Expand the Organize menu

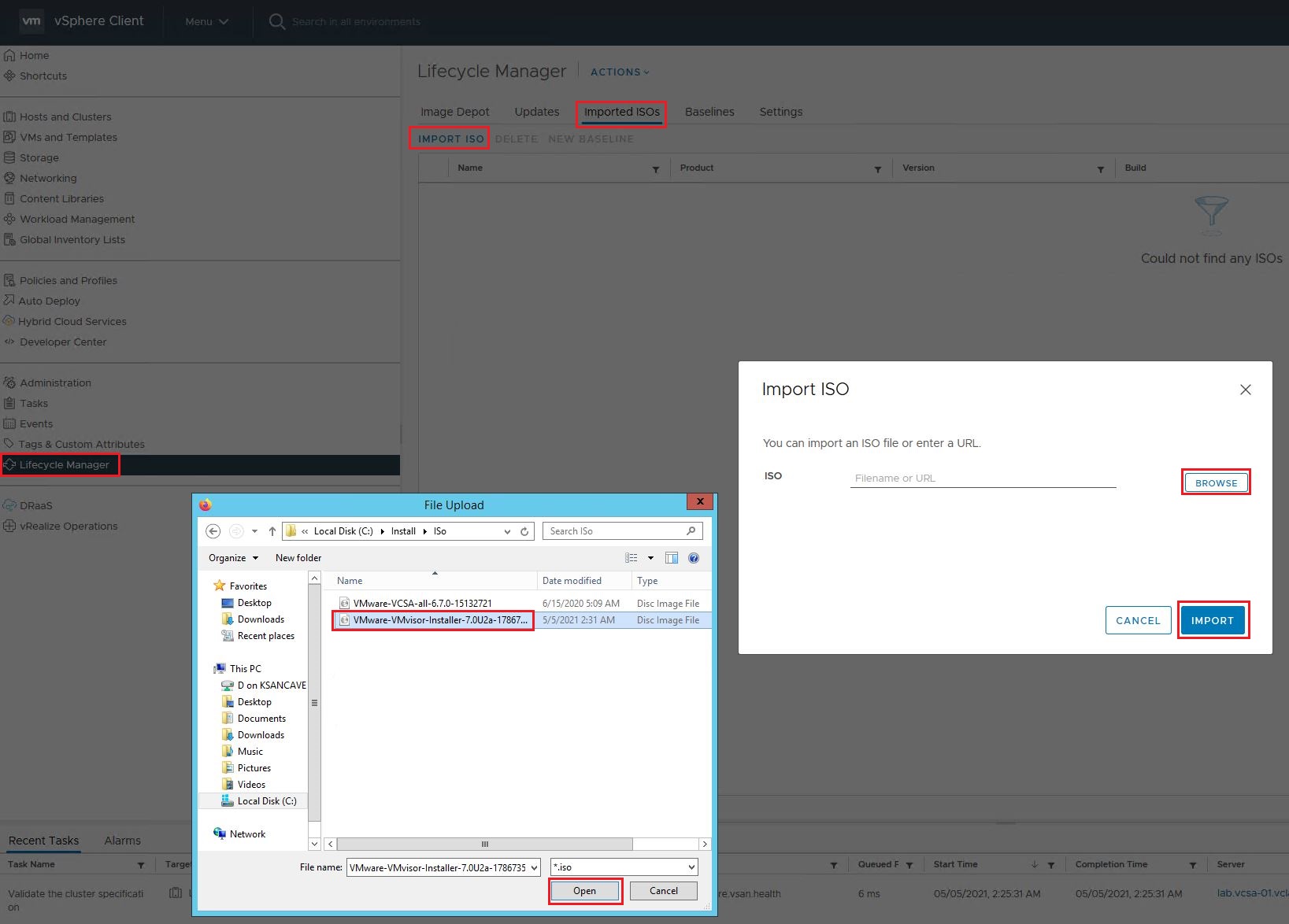(x=233, y=558)
